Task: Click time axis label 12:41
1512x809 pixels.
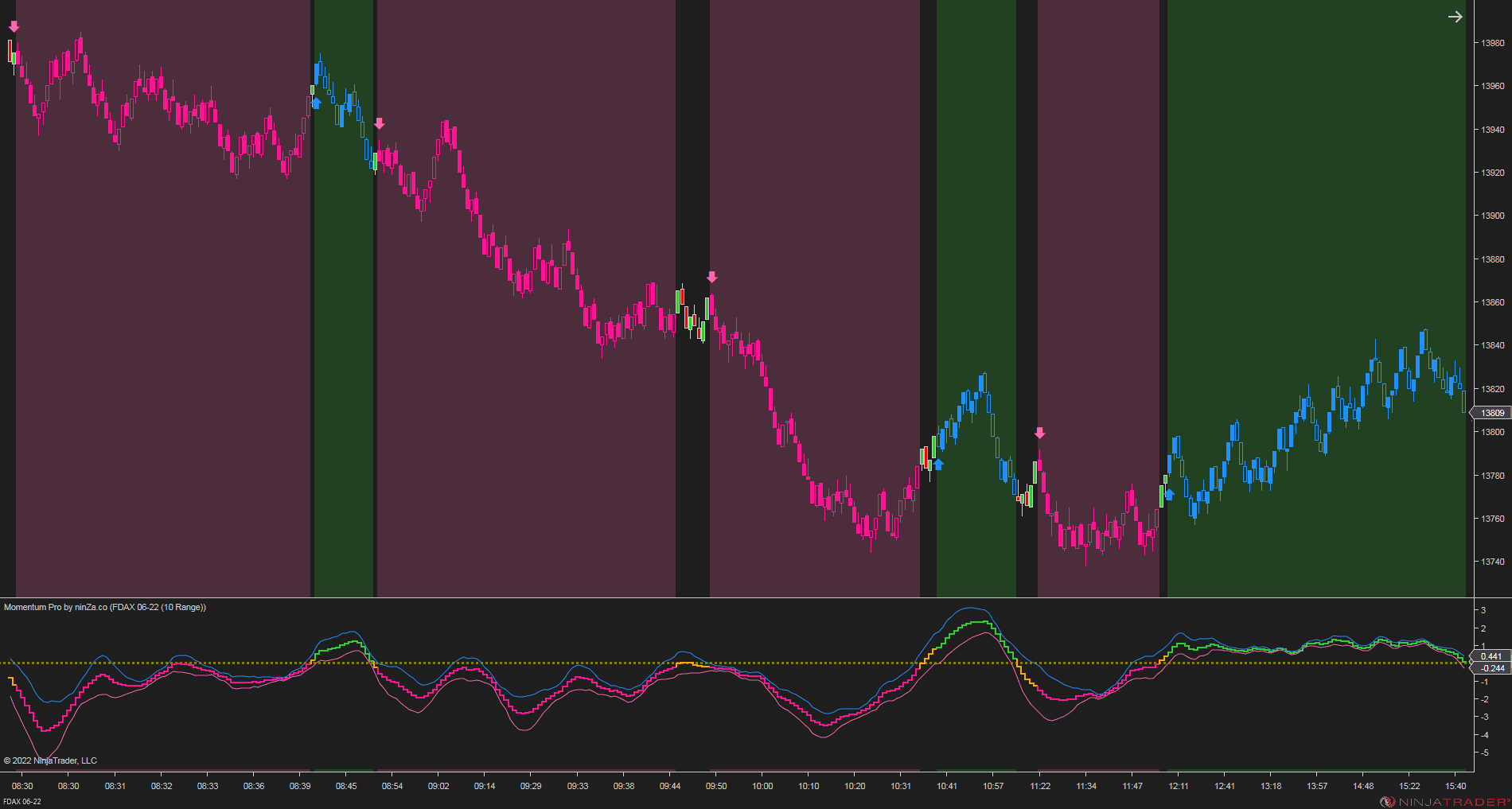Action: [1225, 786]
